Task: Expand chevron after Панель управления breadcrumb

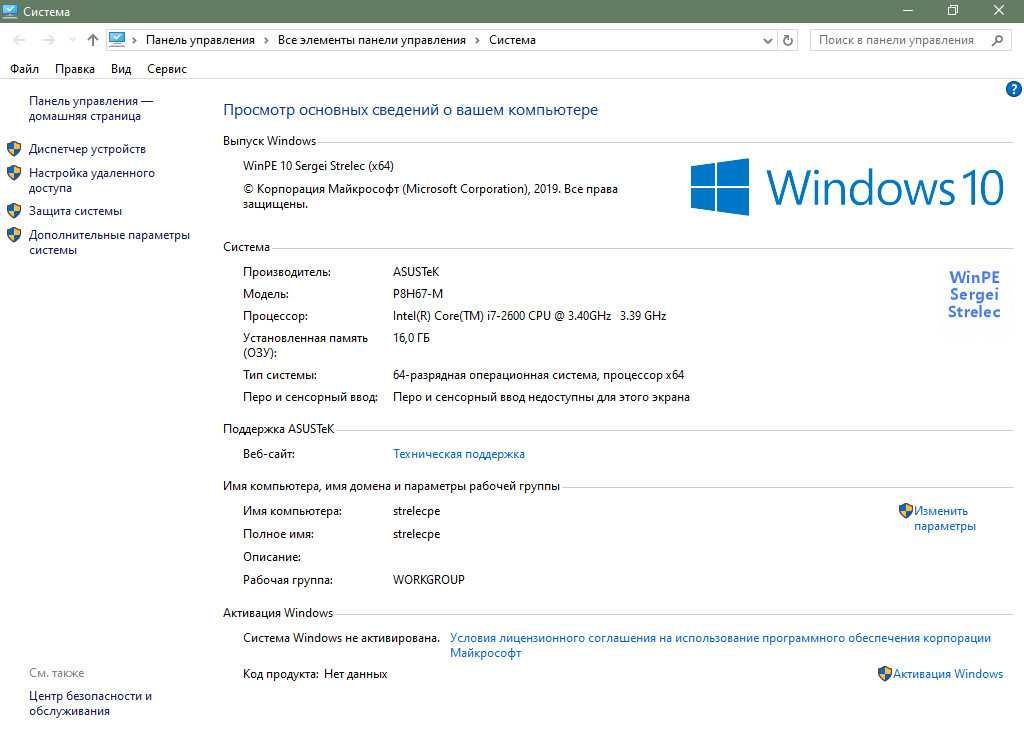Action: click(x=266, y=40)
